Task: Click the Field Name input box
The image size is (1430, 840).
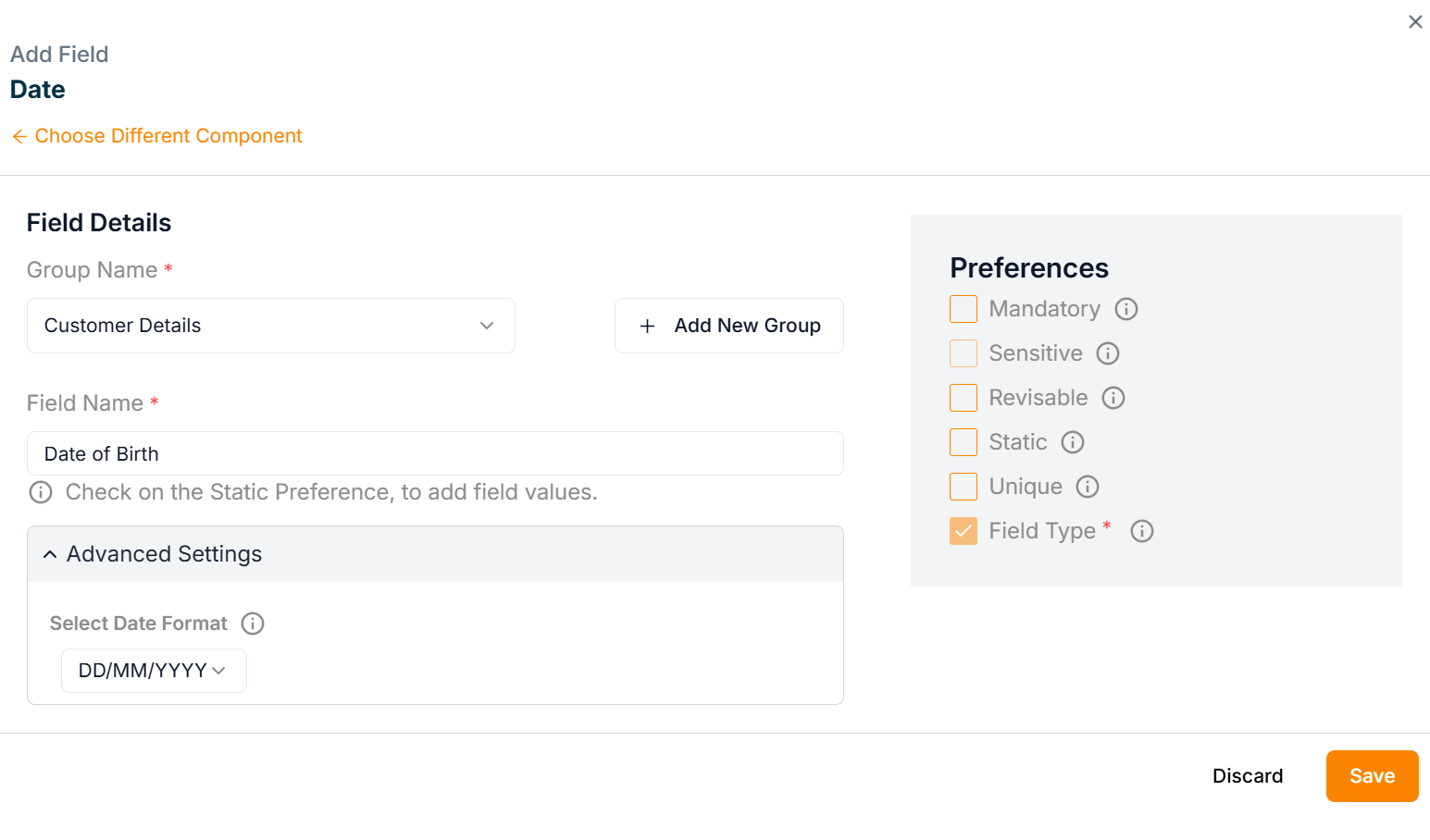Action: (x=435, y=454)
